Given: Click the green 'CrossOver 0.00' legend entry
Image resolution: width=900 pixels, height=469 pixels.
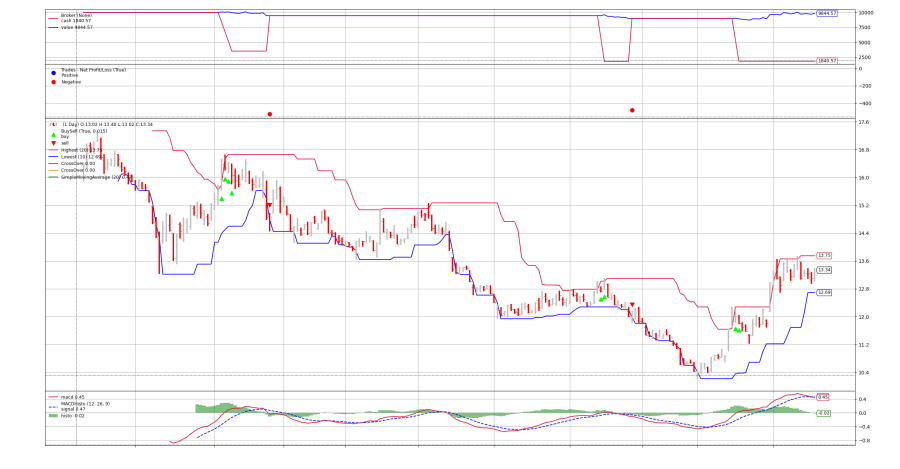Looking at the screenshot, I should pyautogui.click(x=78, y=164).
